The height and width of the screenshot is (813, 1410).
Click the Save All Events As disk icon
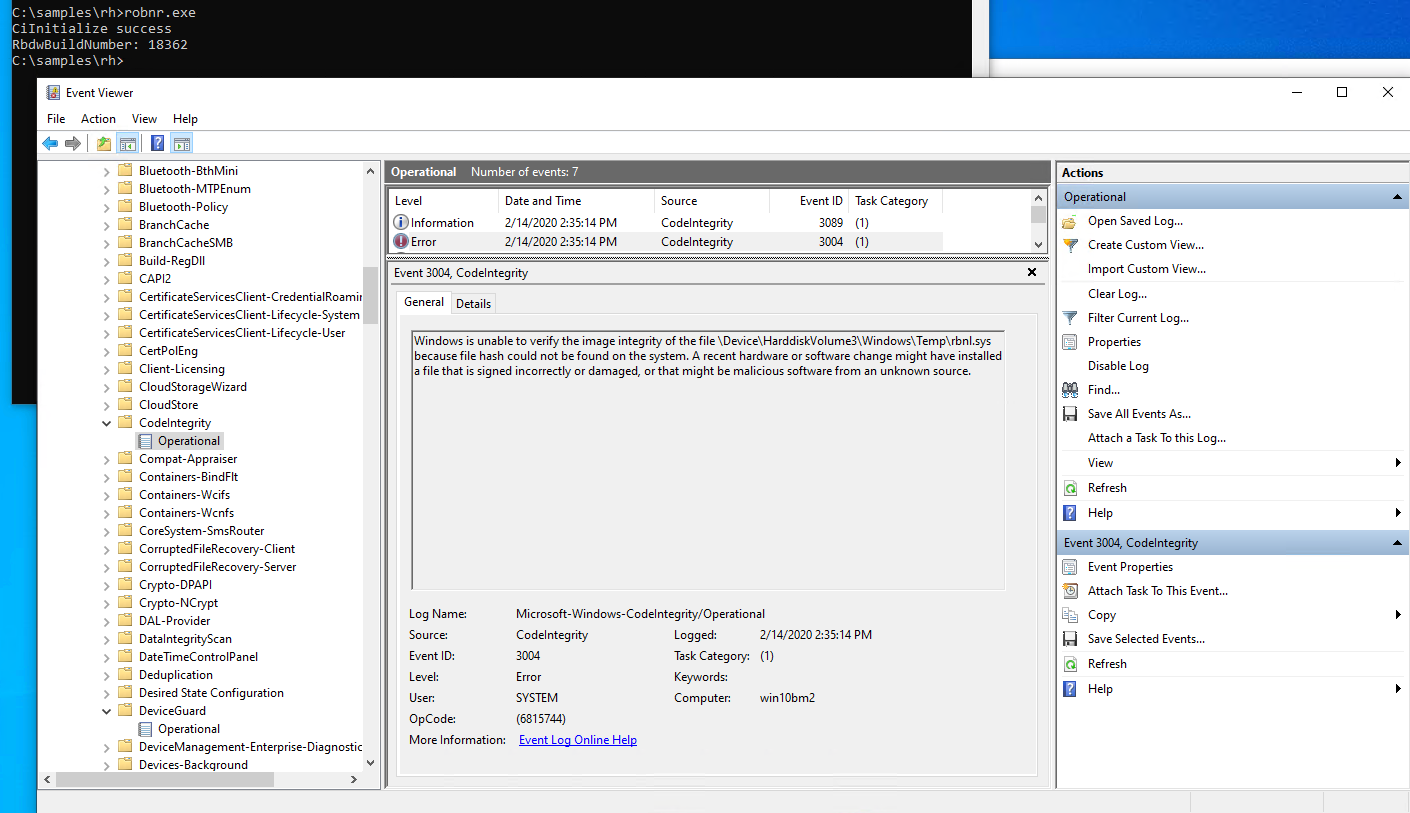[x=1070, y=413]
